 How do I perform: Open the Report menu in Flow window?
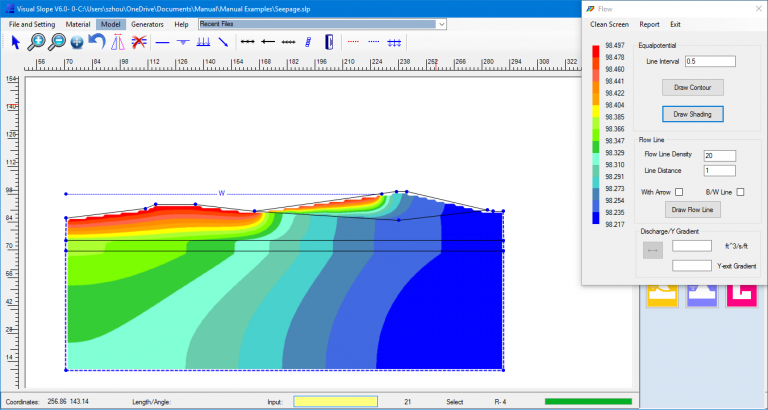tap(649, 24)
